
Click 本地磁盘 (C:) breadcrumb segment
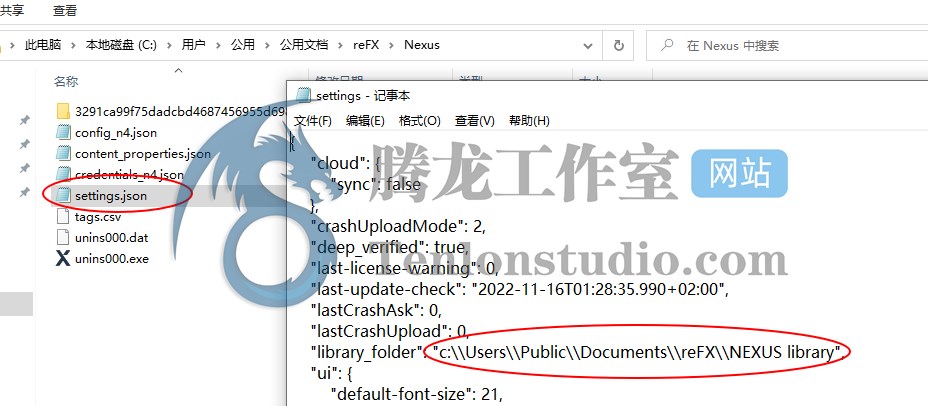click(121, 45)
